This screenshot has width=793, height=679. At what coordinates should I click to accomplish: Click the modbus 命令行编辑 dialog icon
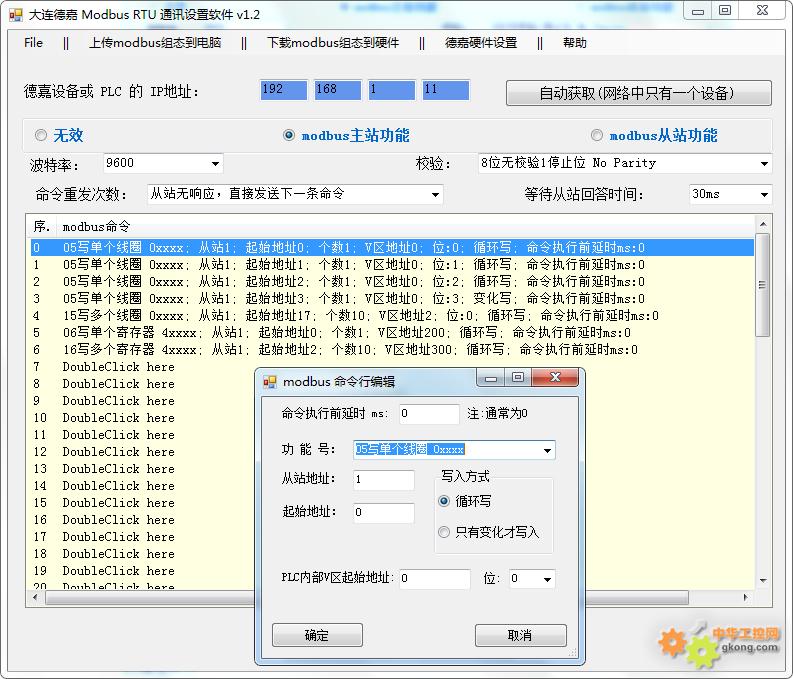[270, 382]
